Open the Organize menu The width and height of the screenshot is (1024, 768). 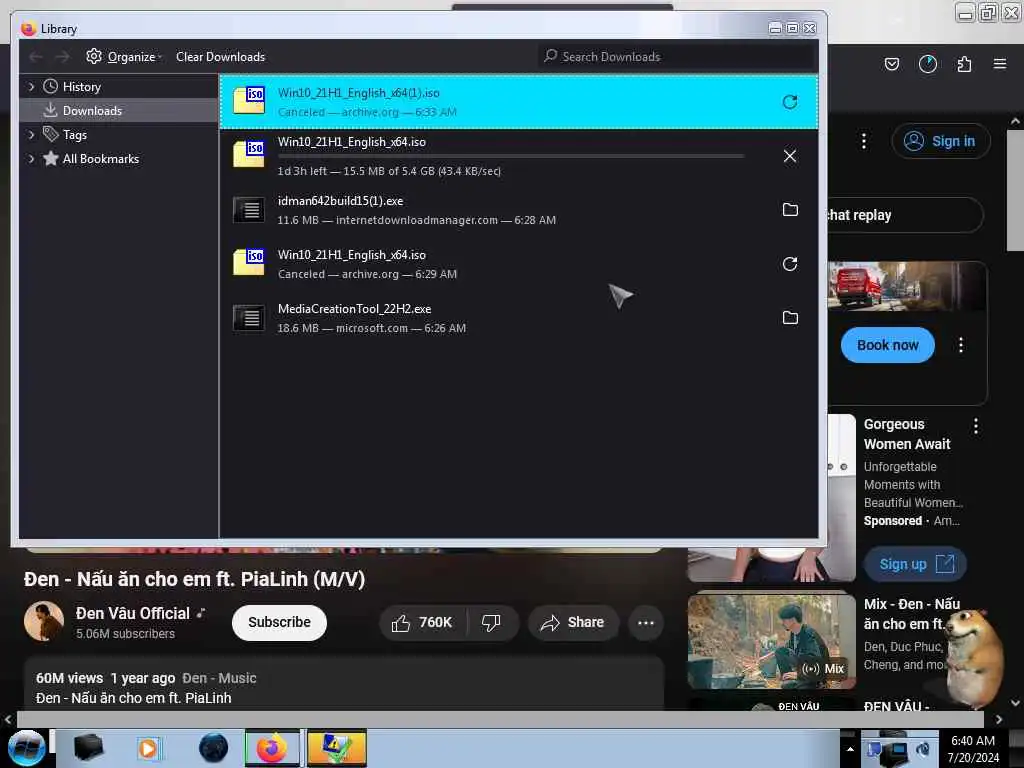pyautogui.click(x=124, y=57)
